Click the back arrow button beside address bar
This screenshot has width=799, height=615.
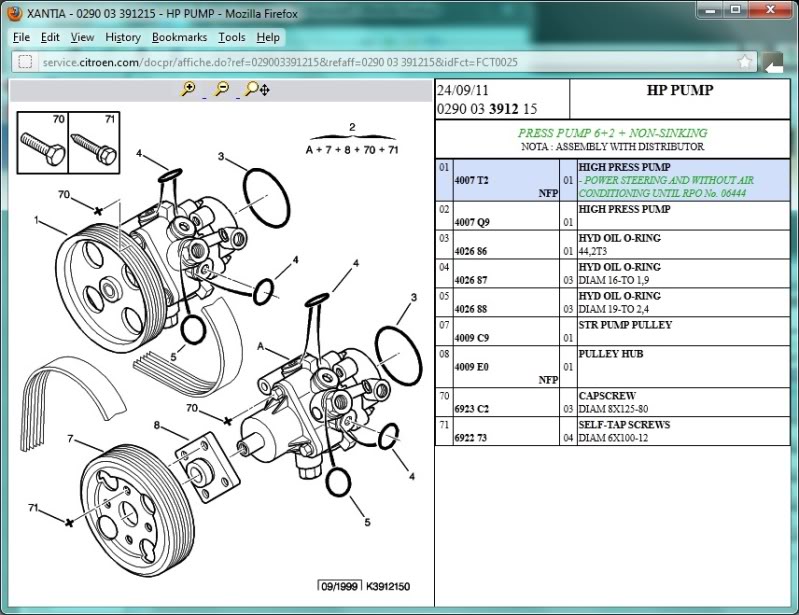tap(773, 63)
